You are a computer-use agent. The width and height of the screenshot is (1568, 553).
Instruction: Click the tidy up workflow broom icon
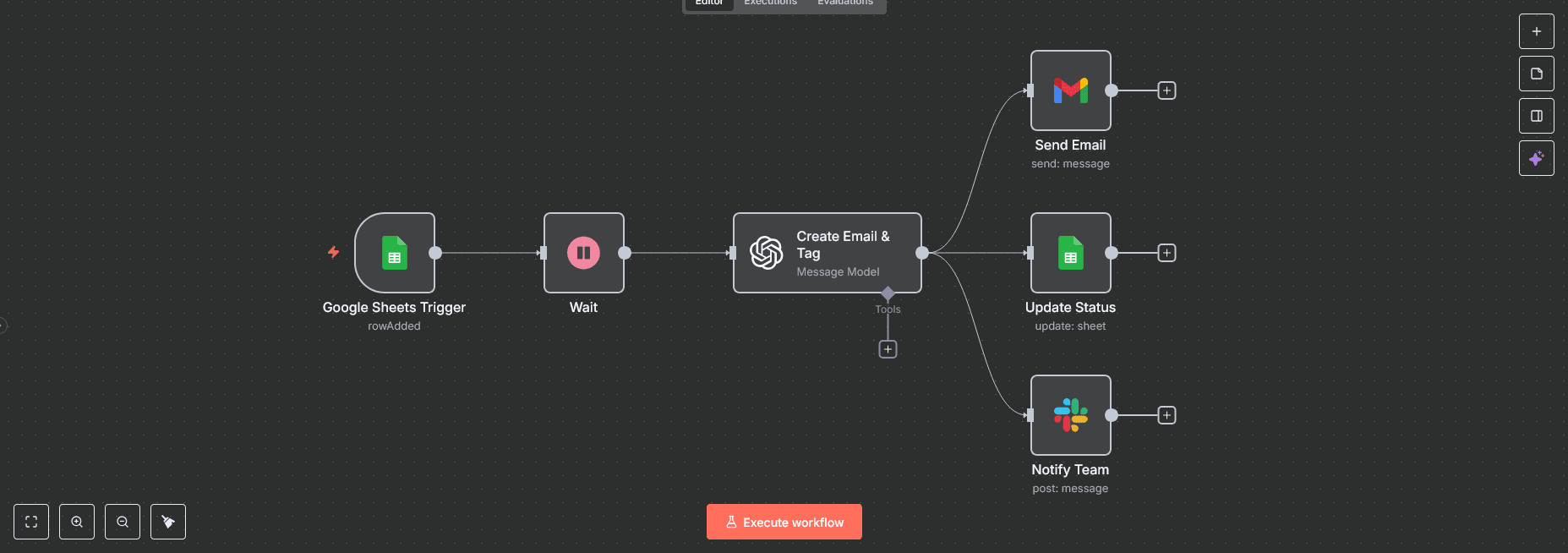pyautogui.click(x=168, y=522)
